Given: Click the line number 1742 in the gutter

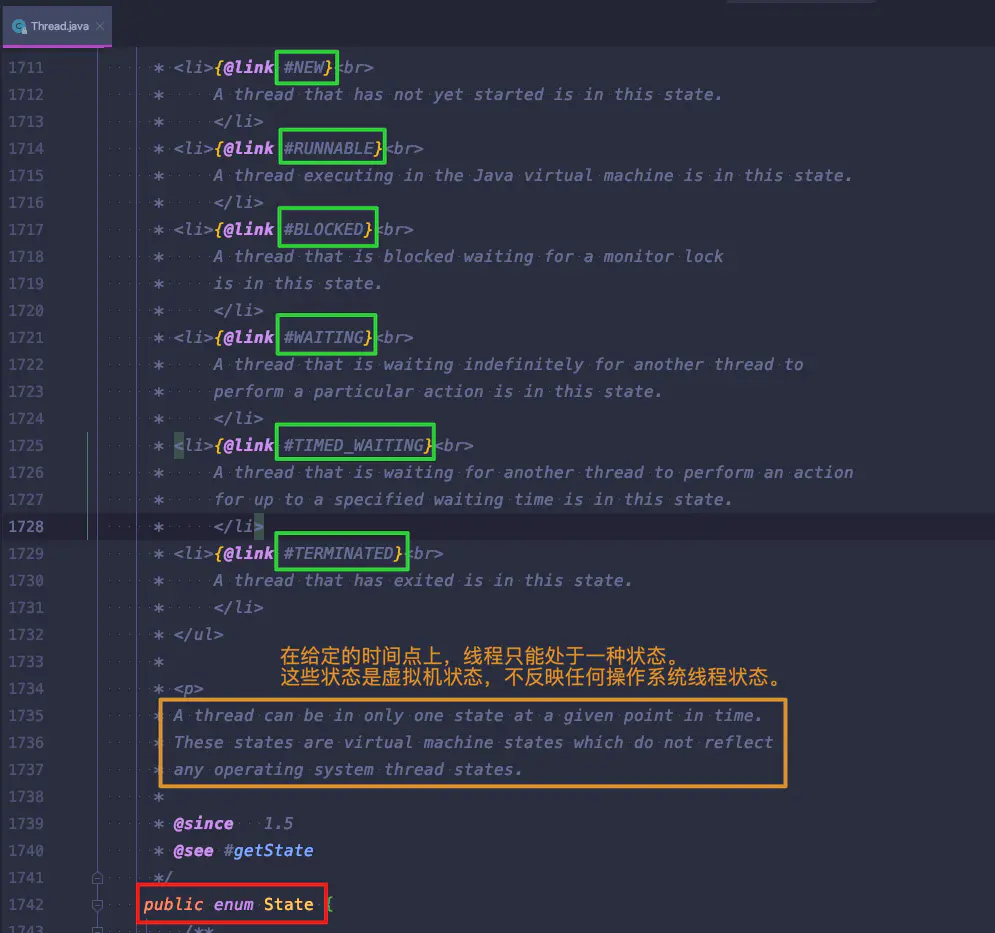Looking at the screenshot, I should pos(26,904).
